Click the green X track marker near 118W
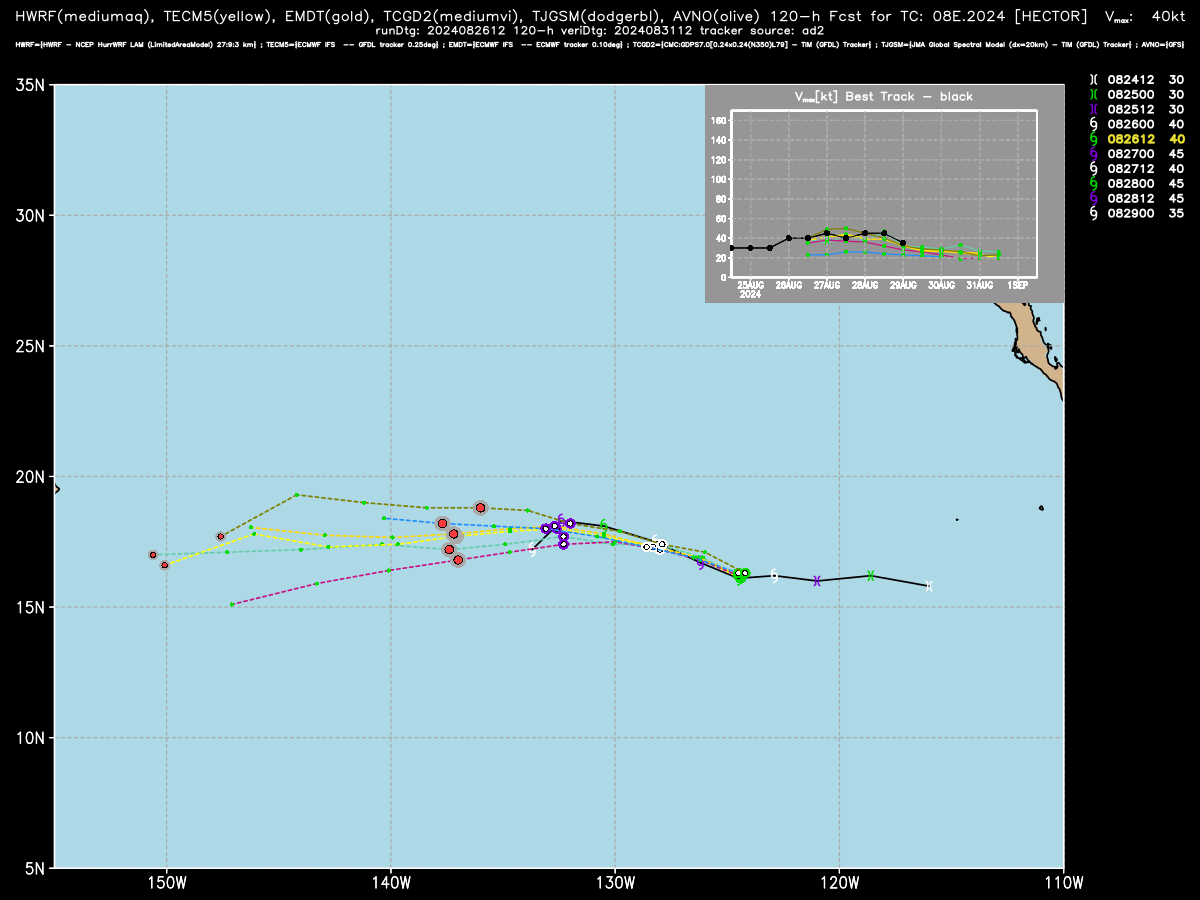1200x900 pixels. [871, 575]
